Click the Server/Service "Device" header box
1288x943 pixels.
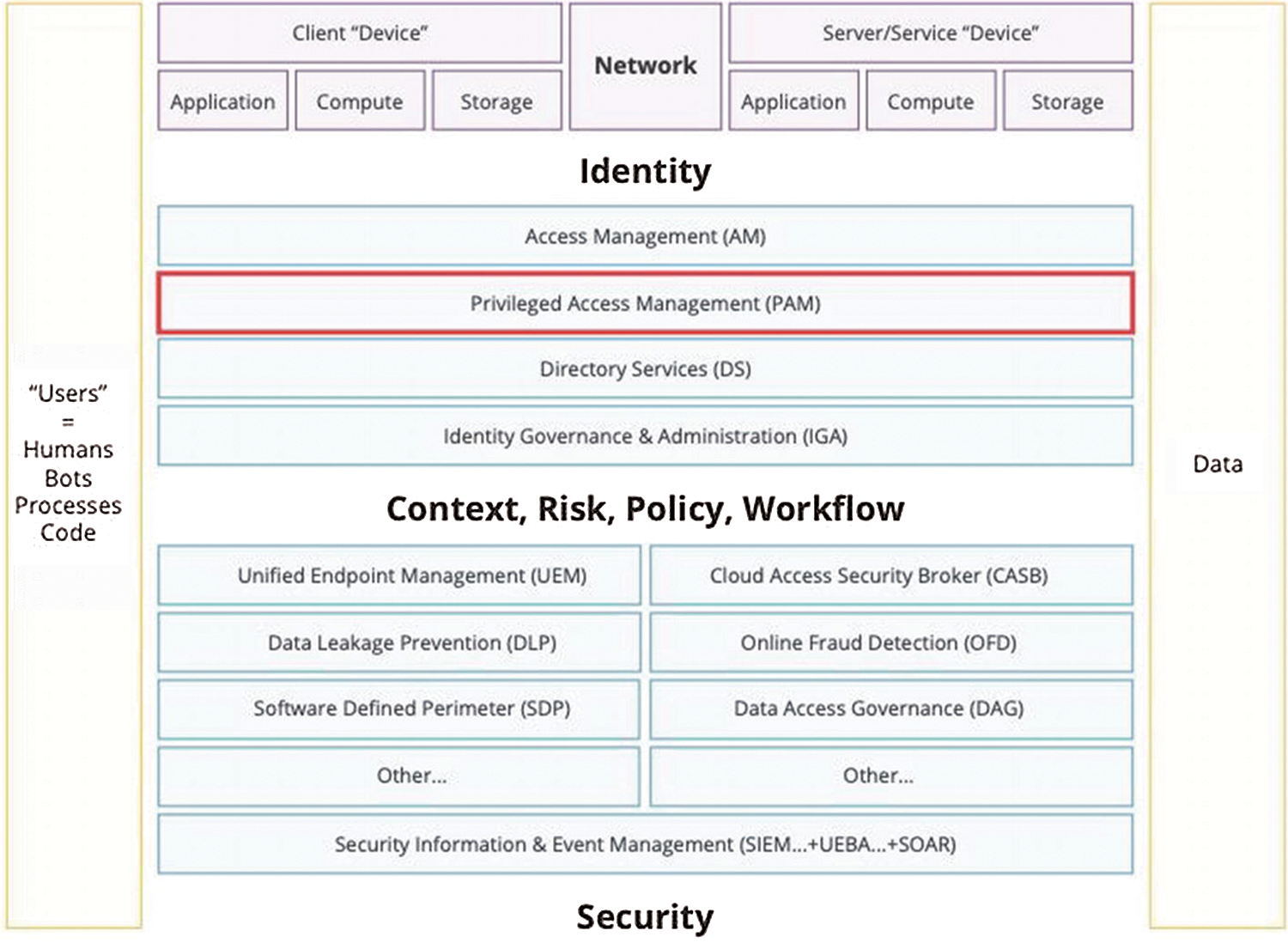(930, 33)
